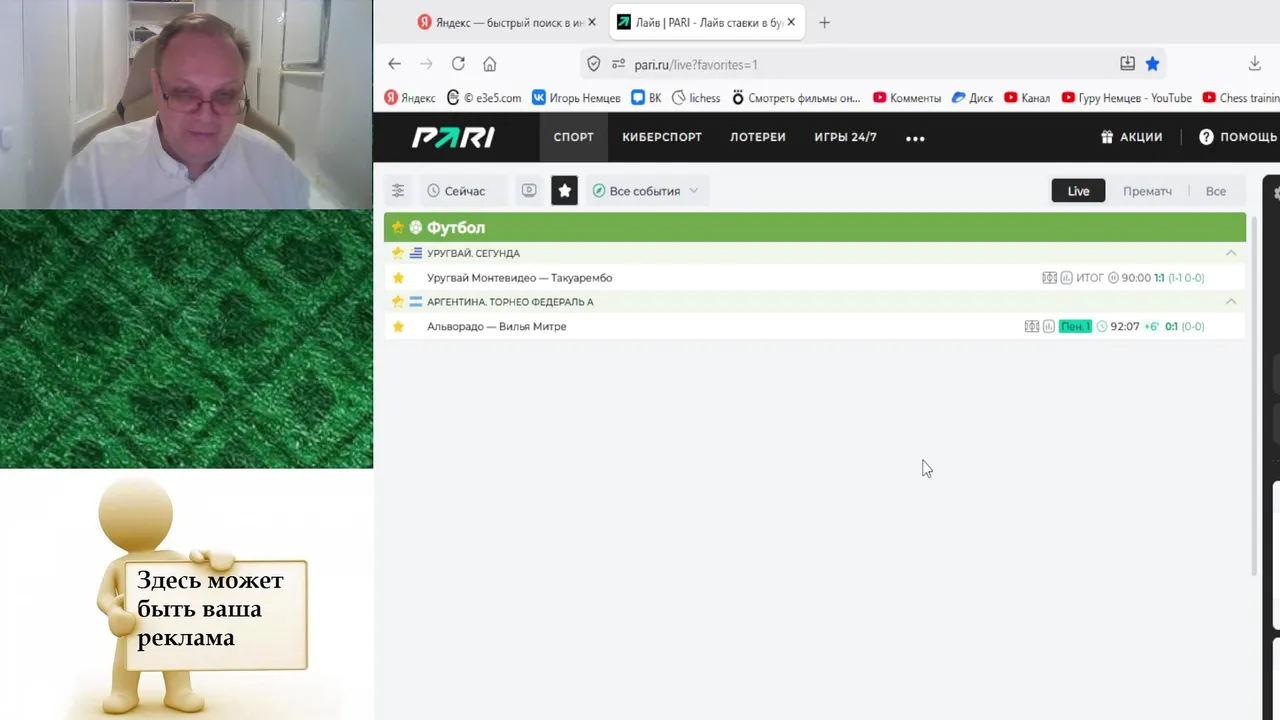The image size is (1280, 720).
Task: Toggle the video broadcast filter icon
Action: click(x=529, y=191)
